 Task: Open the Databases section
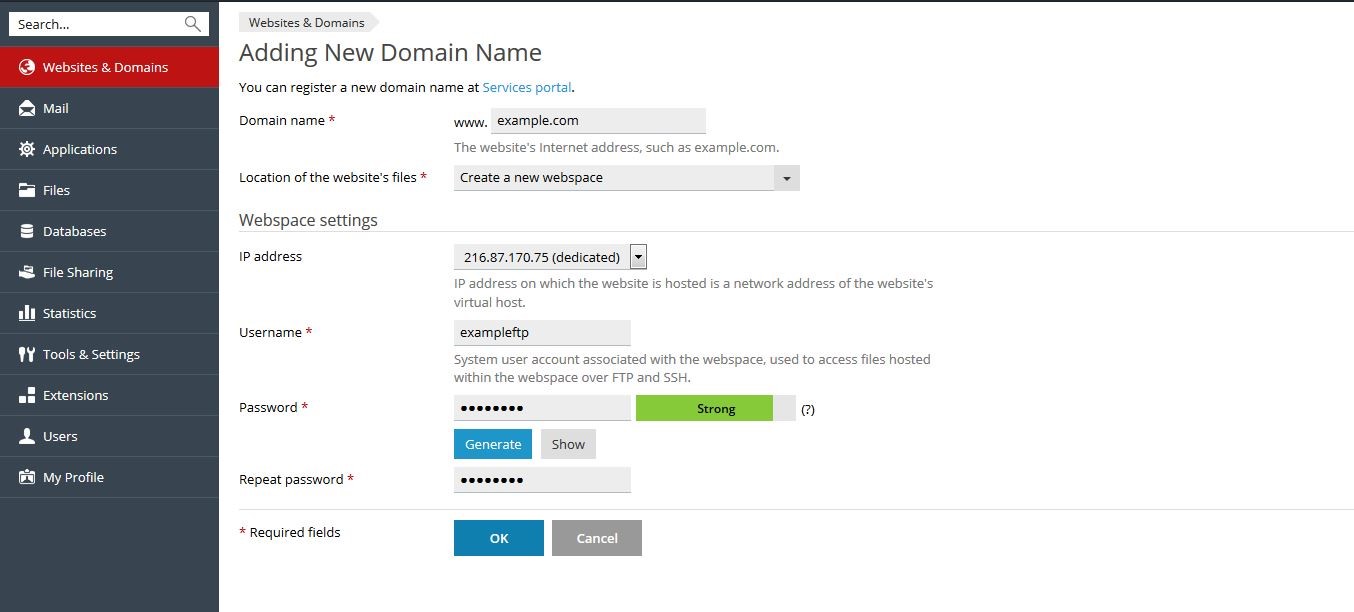coord(109,231)
